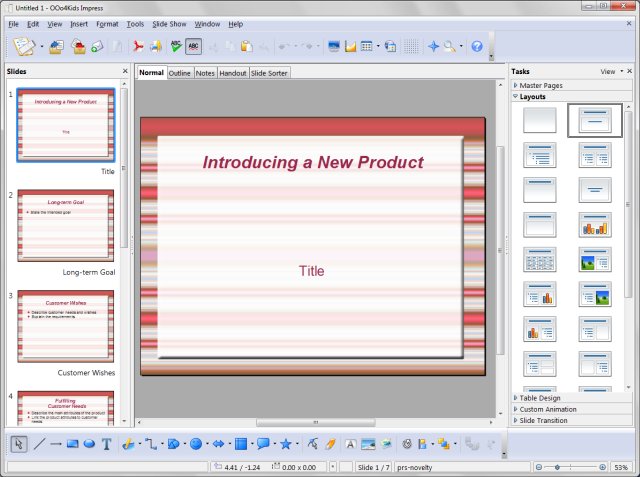Expand the Custom Animation section
This screenshot has width=640, height=477.
pos(546,409)
